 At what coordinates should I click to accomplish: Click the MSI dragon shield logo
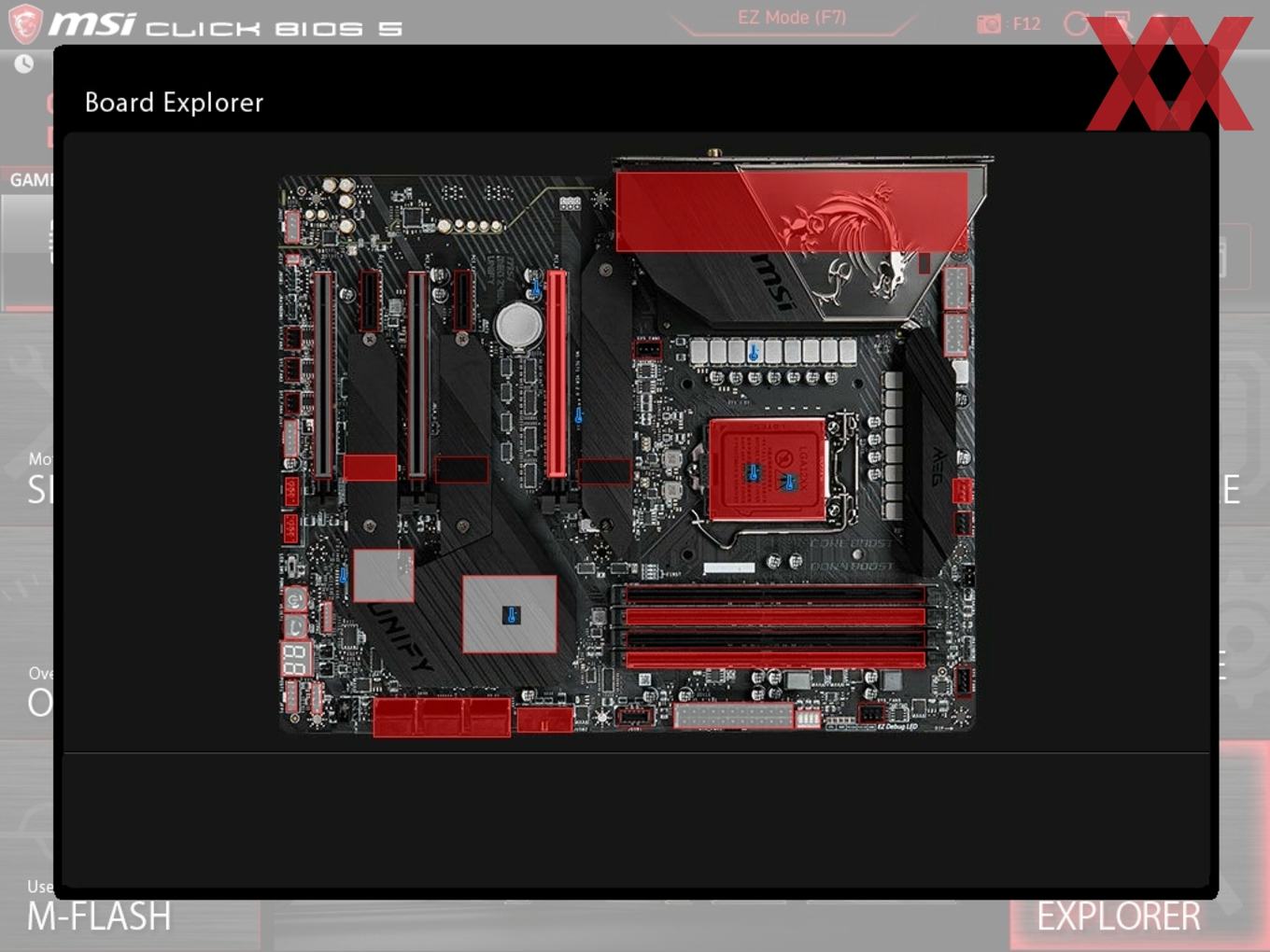pos(25,23)
